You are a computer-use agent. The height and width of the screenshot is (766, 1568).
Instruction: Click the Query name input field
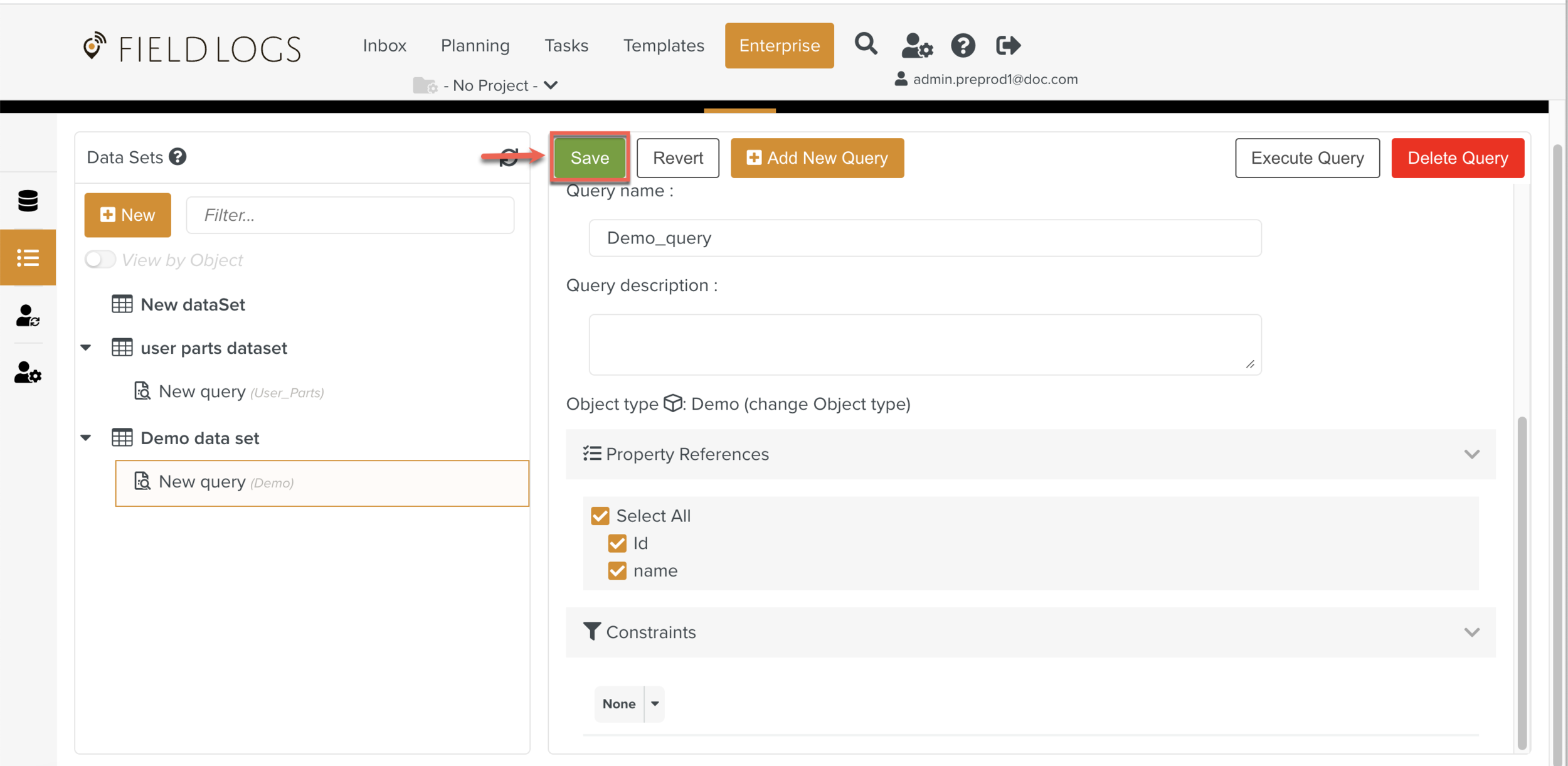click(924, 238)
